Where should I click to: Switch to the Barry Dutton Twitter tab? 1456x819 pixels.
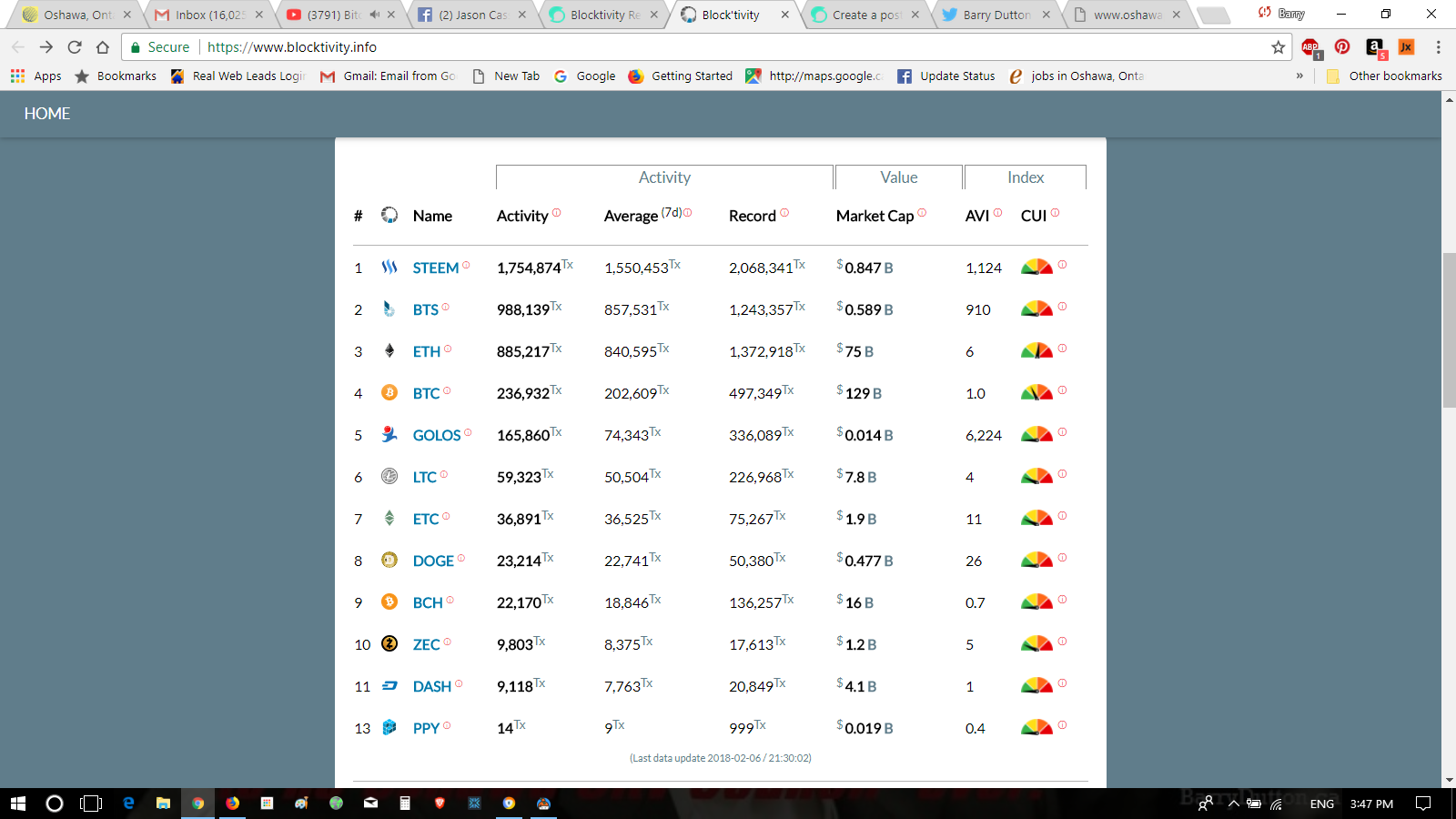[x=997, y=15]
